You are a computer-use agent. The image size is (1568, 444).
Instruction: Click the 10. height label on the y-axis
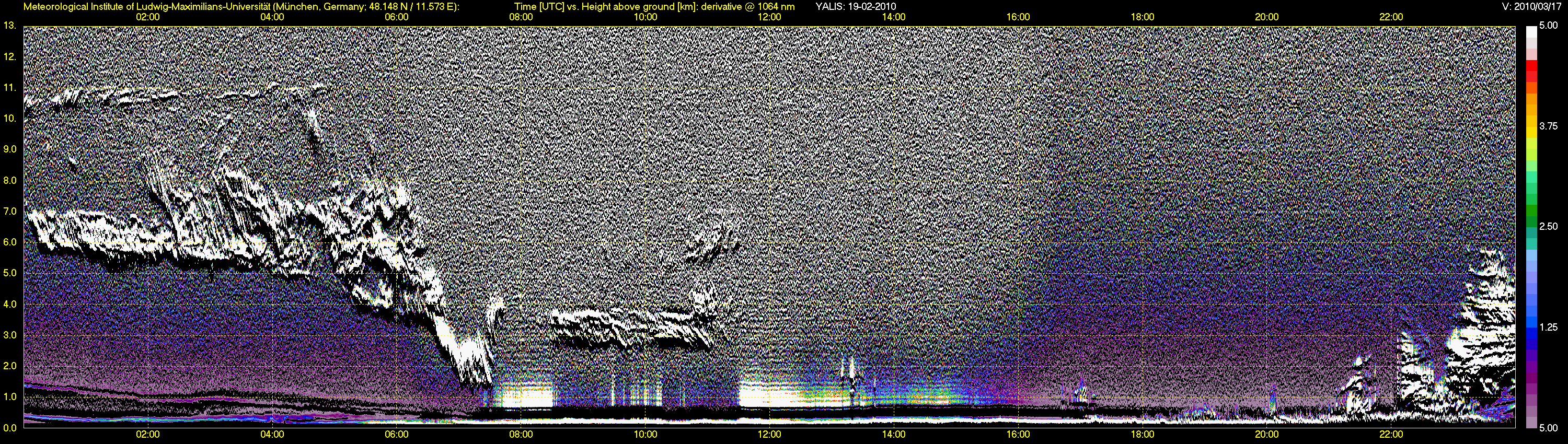10,119
